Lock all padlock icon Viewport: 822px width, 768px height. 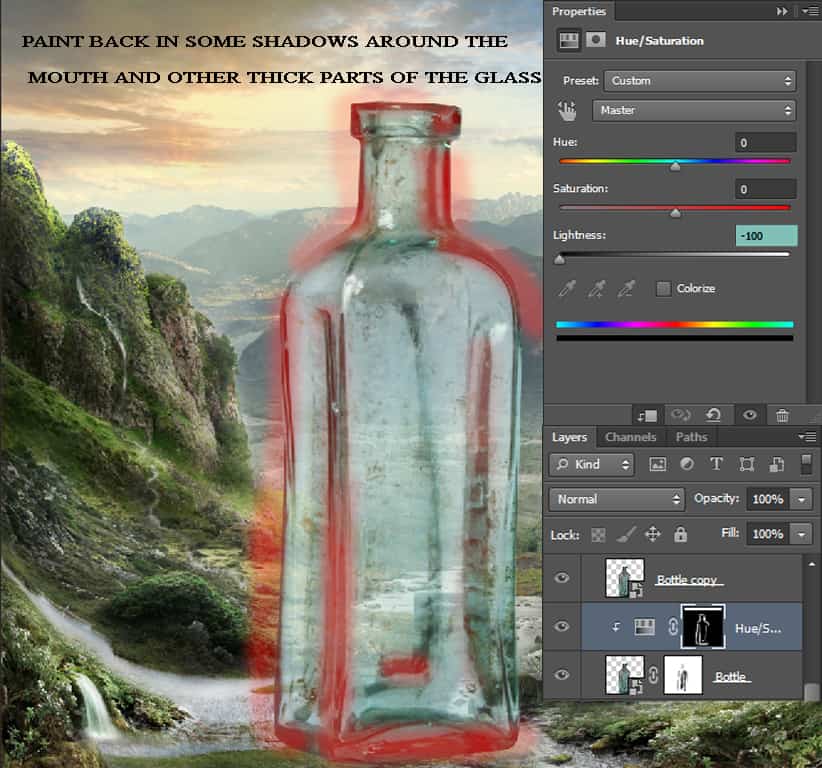pyautogui.click(x=680, y=534)
